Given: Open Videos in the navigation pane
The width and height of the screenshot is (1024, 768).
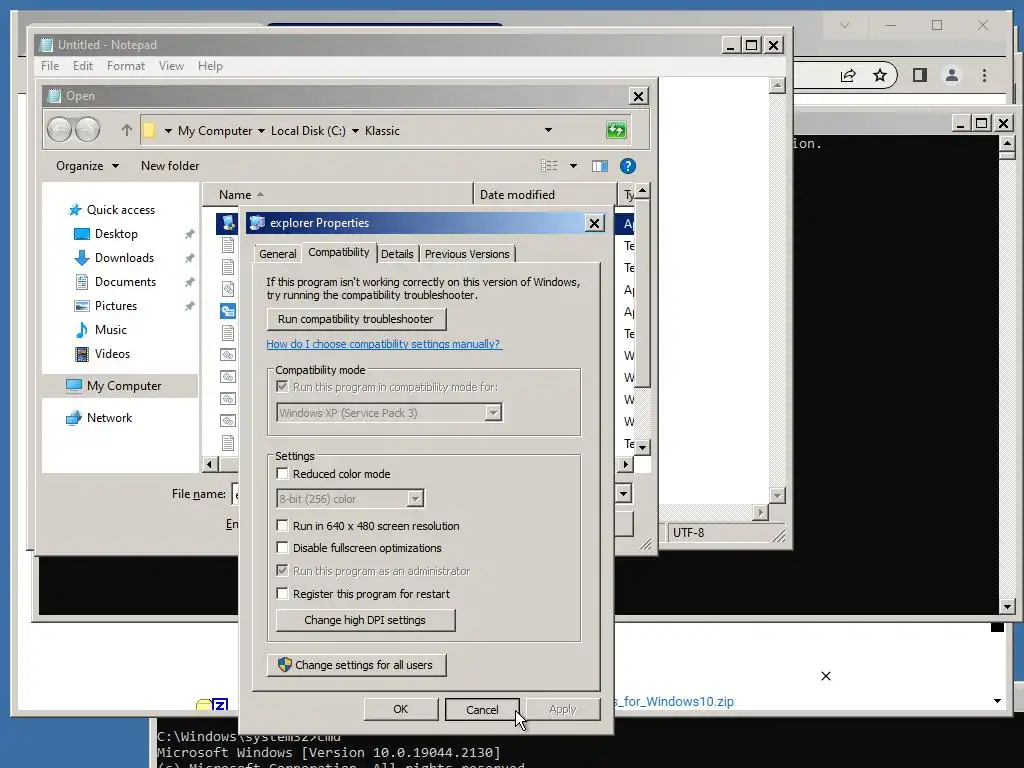Looking at the screenshot, I should point(112,354).
